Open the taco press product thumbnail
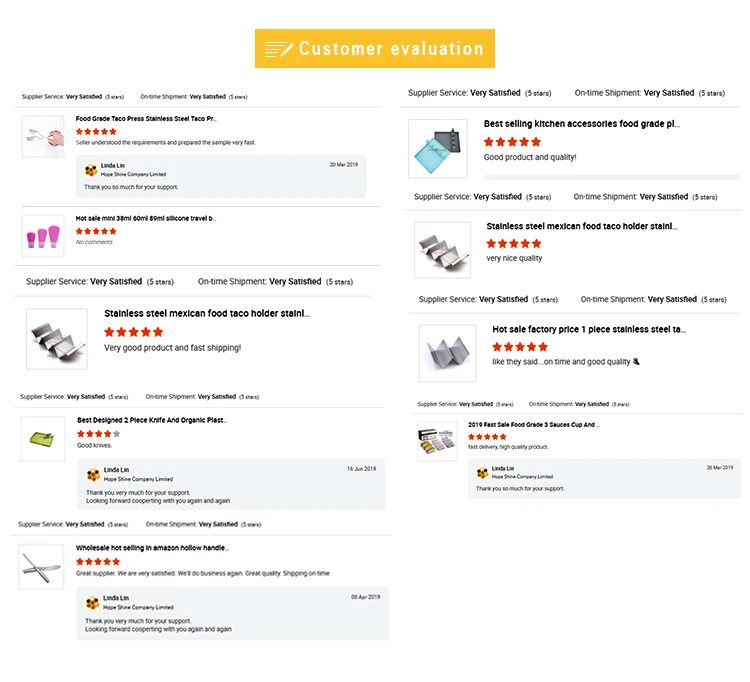Screen dimensions: 750x682 coord(42,135)
